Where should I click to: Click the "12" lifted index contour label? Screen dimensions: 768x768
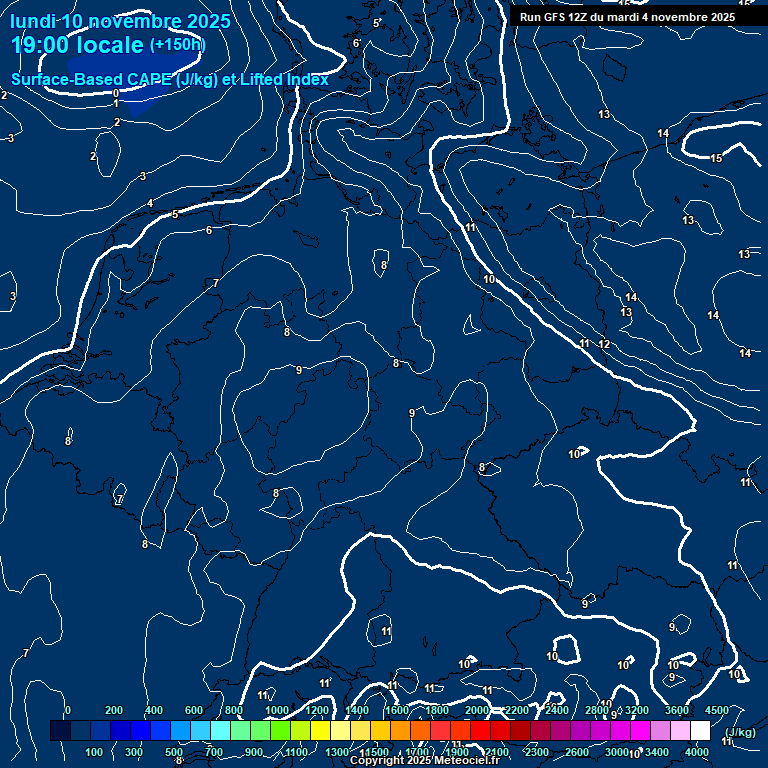604,344
